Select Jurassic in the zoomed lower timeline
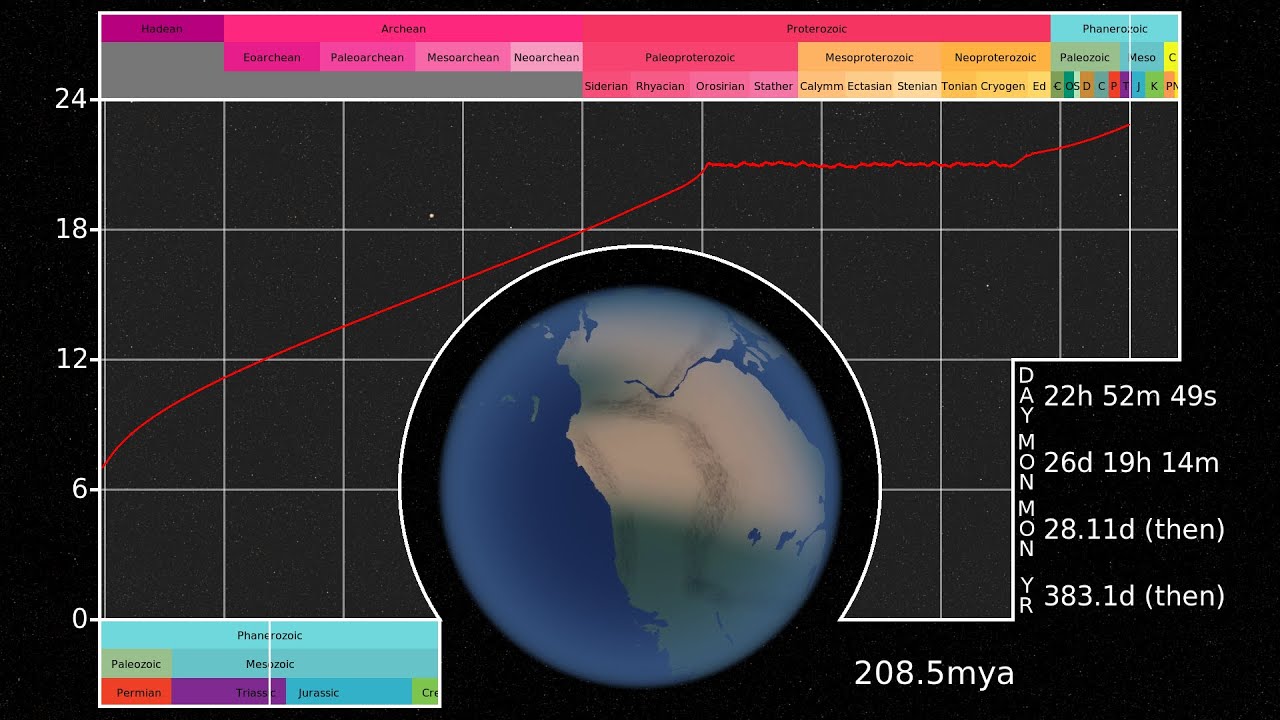This screenshot has height=720, width=1280. (x=349, y=692)
